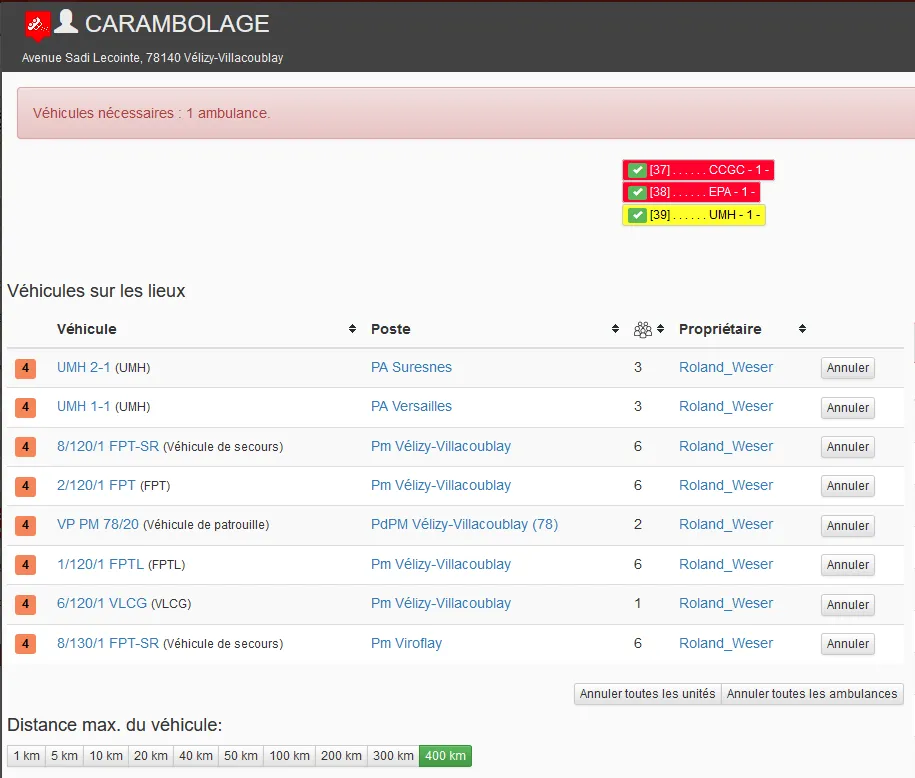The image size is (915, 778).
Task: Open Roland_Weser owner link for 1/120/1 FPTL
Action: coord(725,564)
